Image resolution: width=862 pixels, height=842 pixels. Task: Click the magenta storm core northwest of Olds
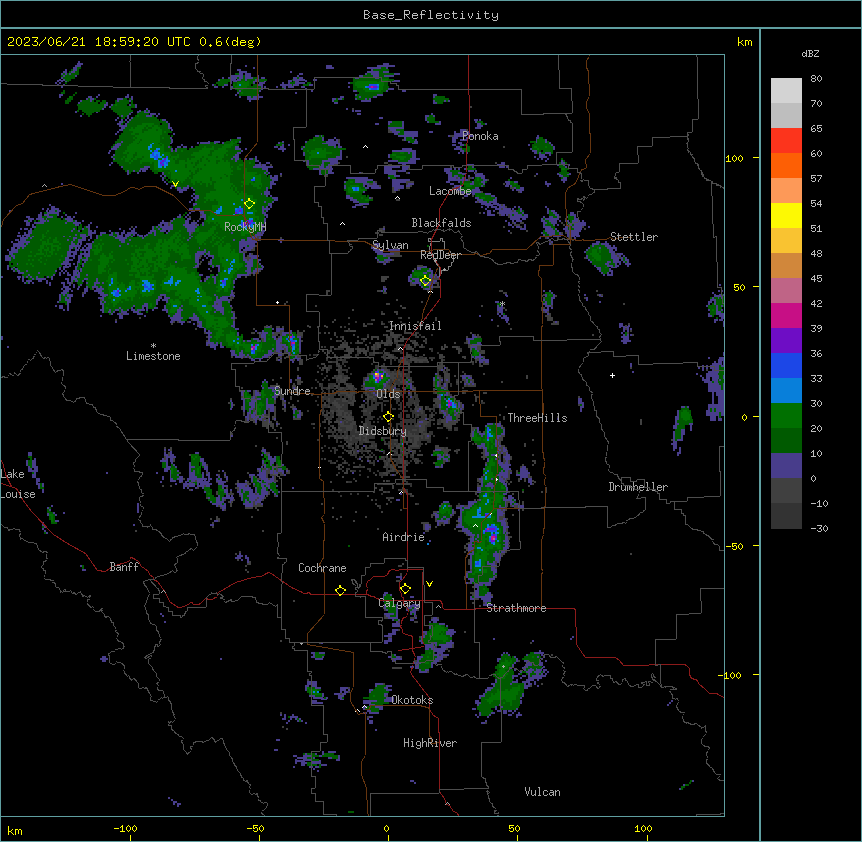(x=378, y=376)
